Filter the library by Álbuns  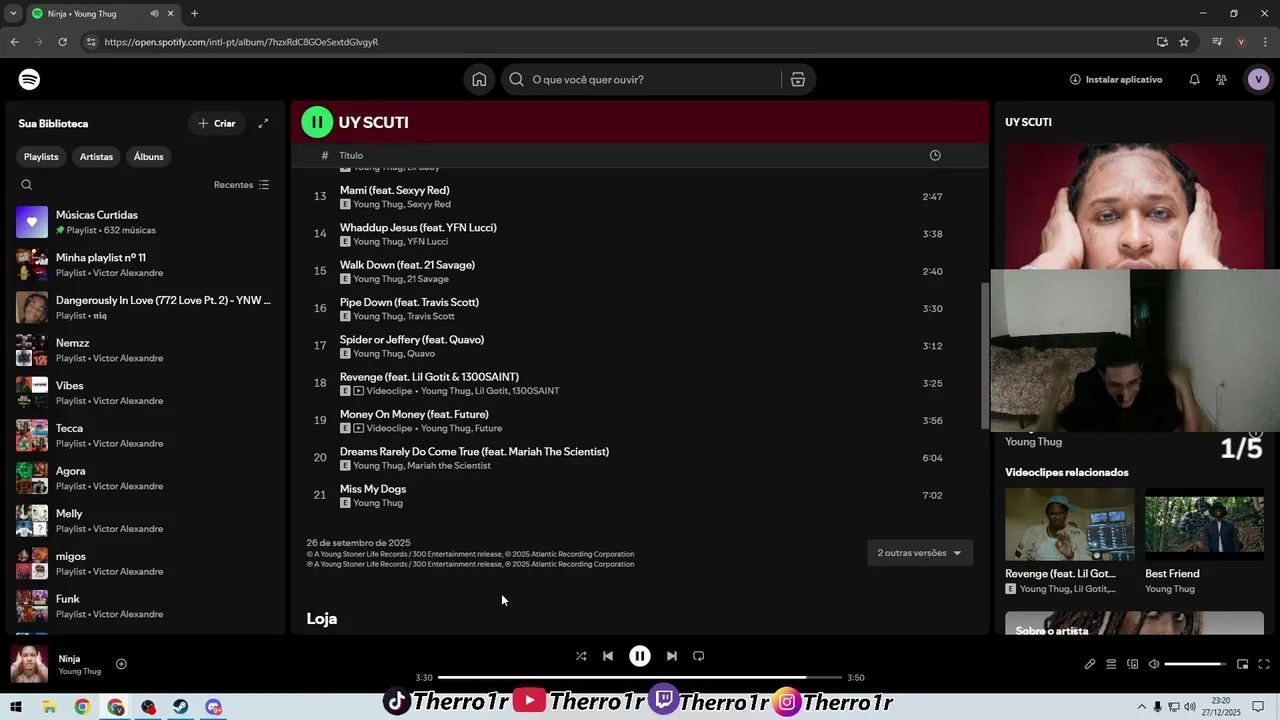(148, 156)
